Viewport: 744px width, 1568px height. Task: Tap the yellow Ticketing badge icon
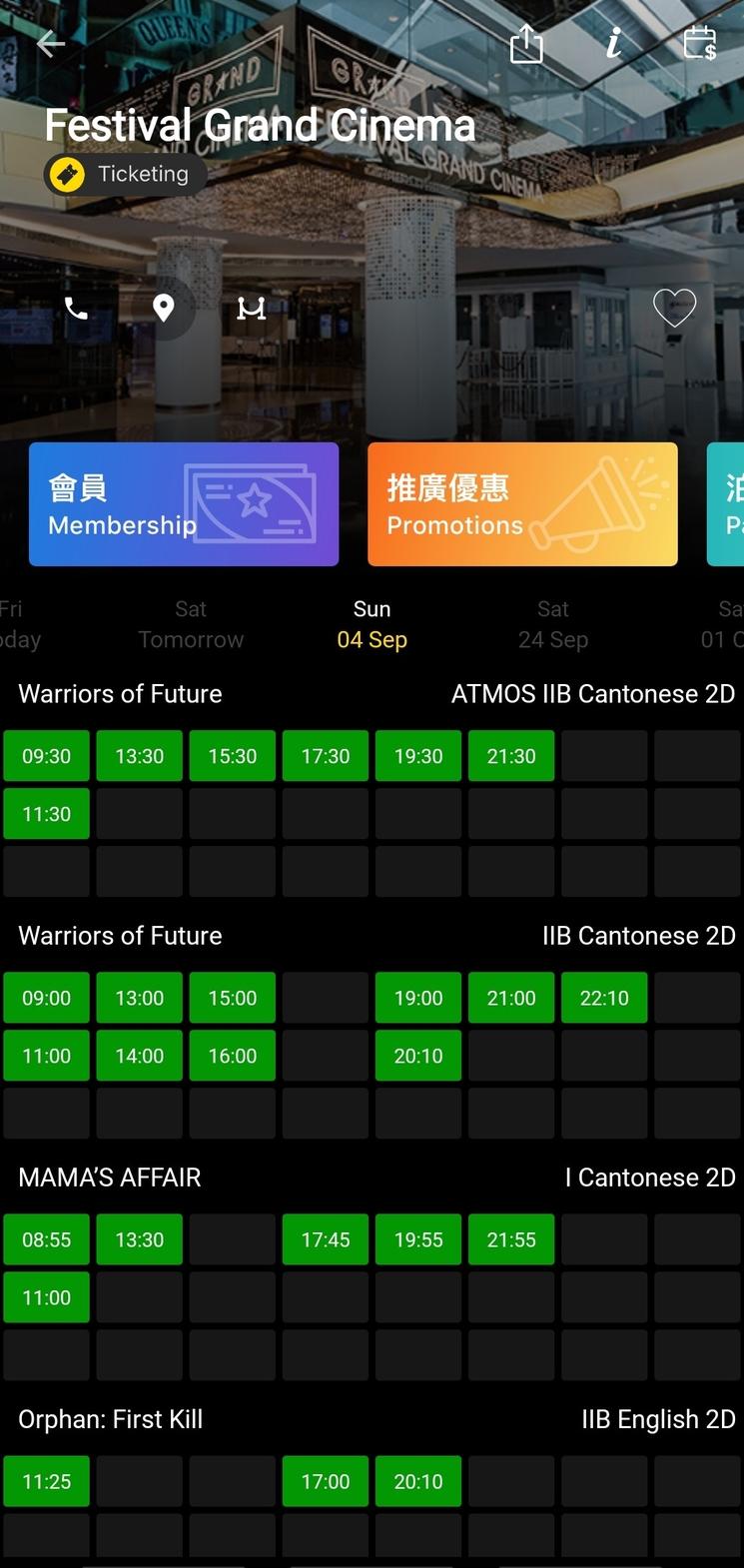(x=68, y=175)
